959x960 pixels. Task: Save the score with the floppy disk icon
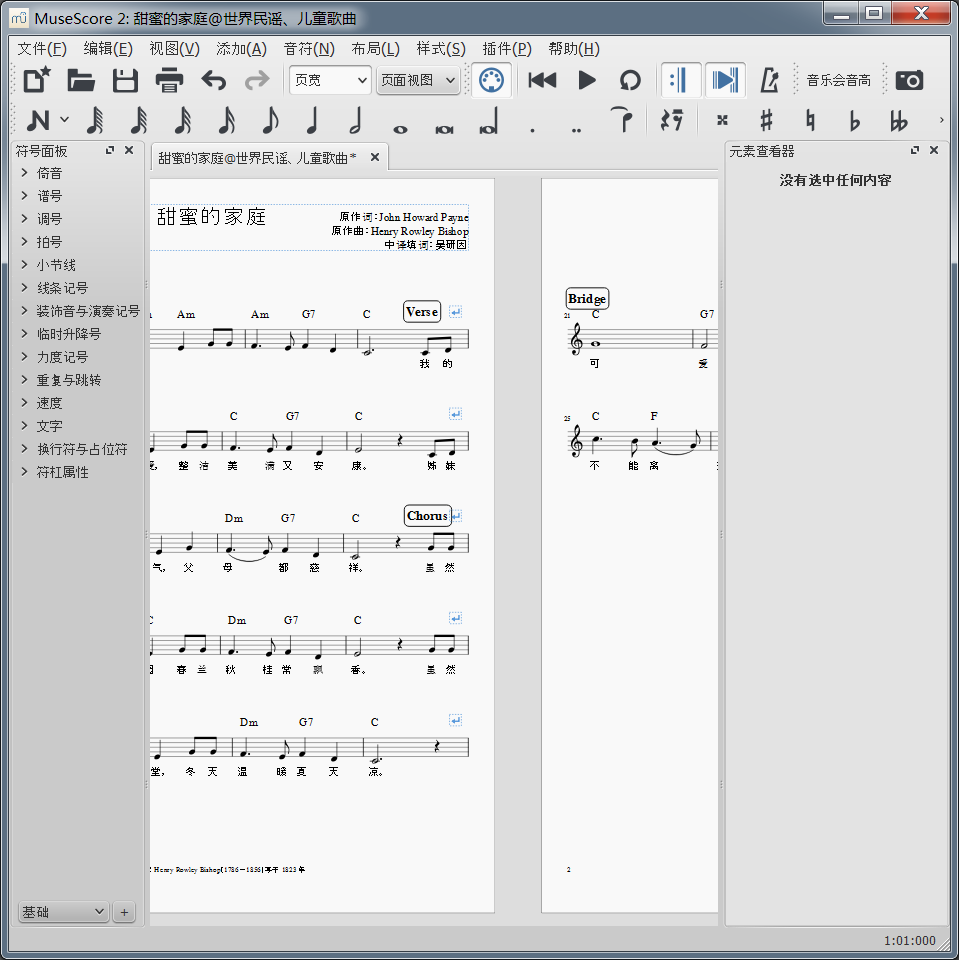coord(125,81)
